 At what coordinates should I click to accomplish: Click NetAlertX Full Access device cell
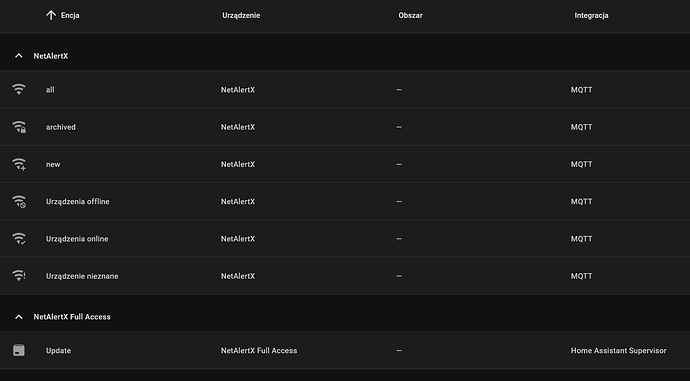point(259,351)
